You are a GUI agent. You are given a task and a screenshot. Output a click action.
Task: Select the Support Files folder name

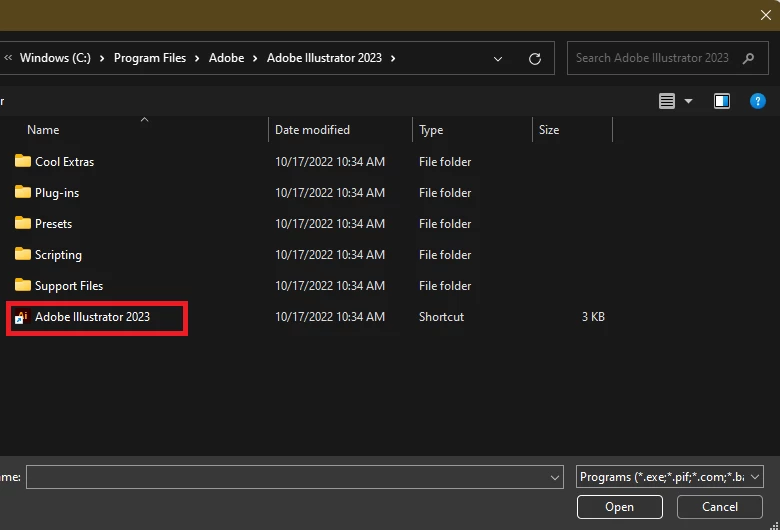[69, 286]
